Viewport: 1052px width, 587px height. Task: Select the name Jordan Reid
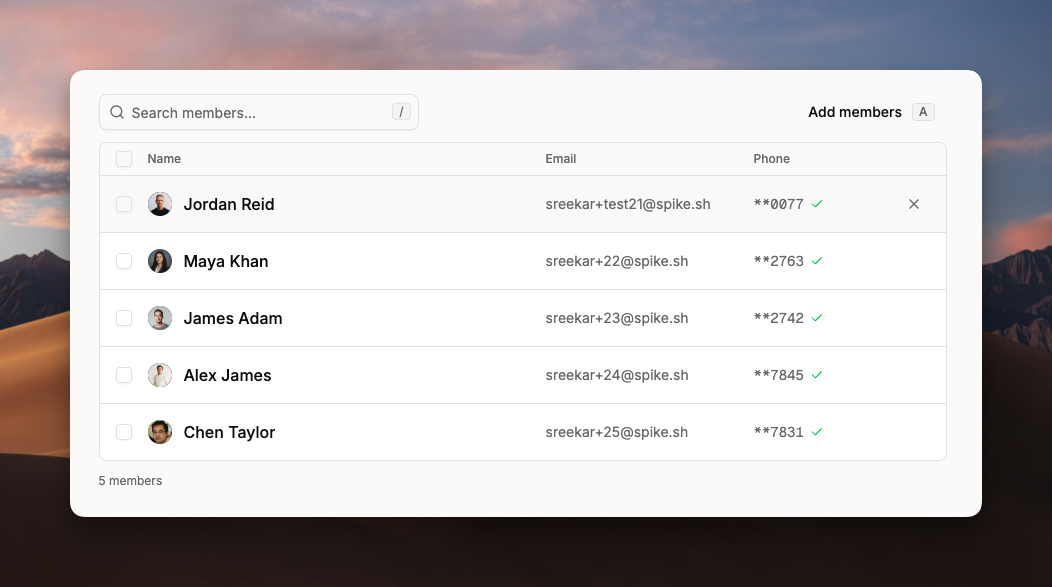(229, 204)
